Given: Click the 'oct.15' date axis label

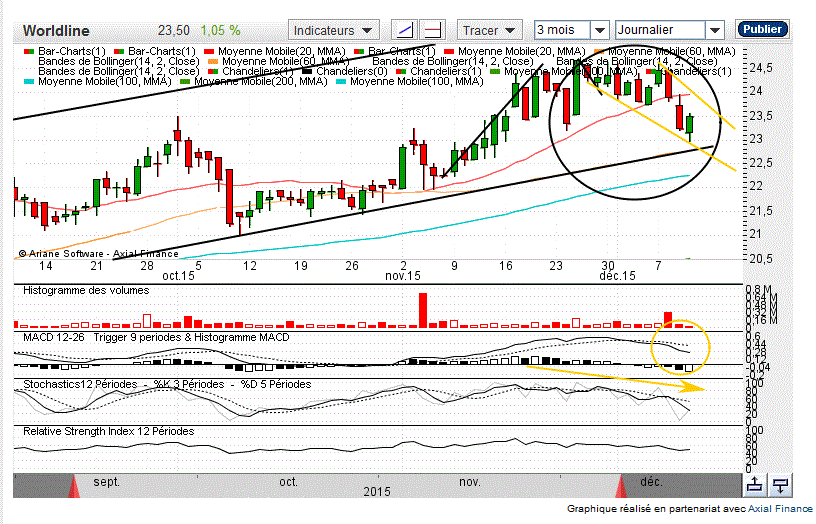Looking at the screenshot, I should point(178,276).
